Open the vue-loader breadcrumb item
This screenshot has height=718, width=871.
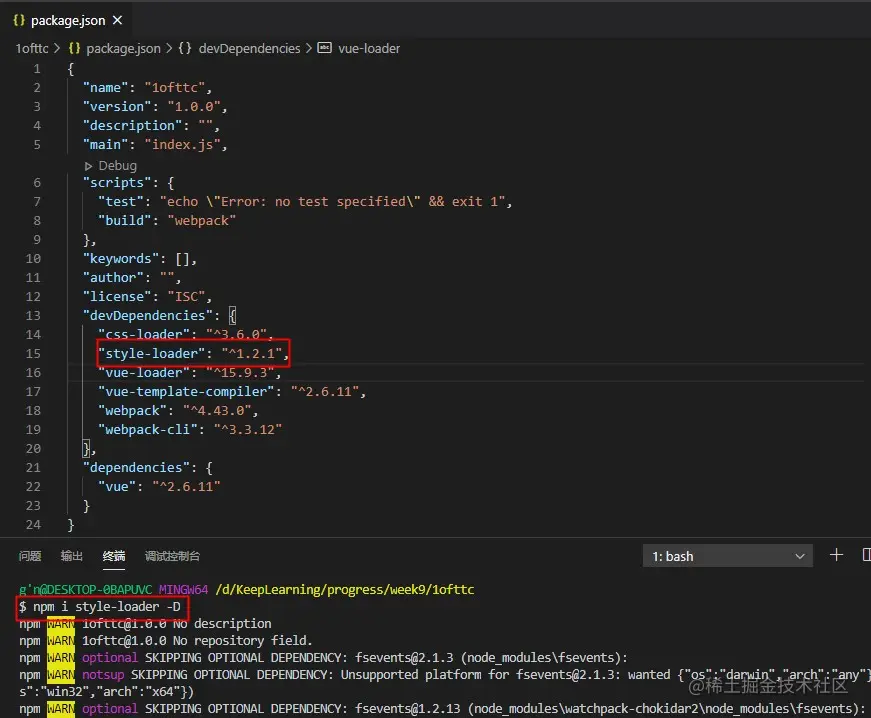point(369,49)
